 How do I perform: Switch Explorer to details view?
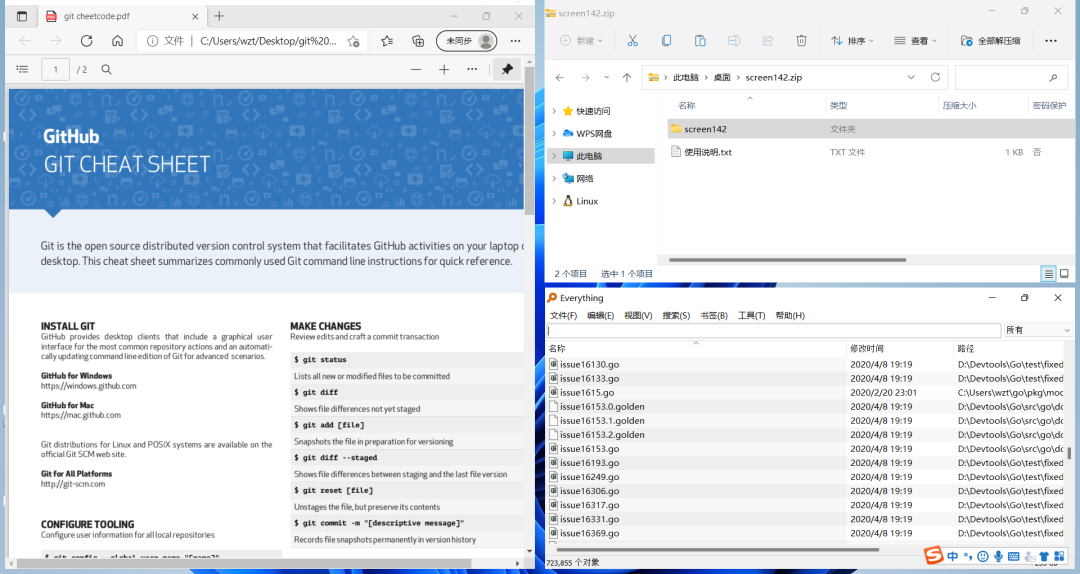1048,274
